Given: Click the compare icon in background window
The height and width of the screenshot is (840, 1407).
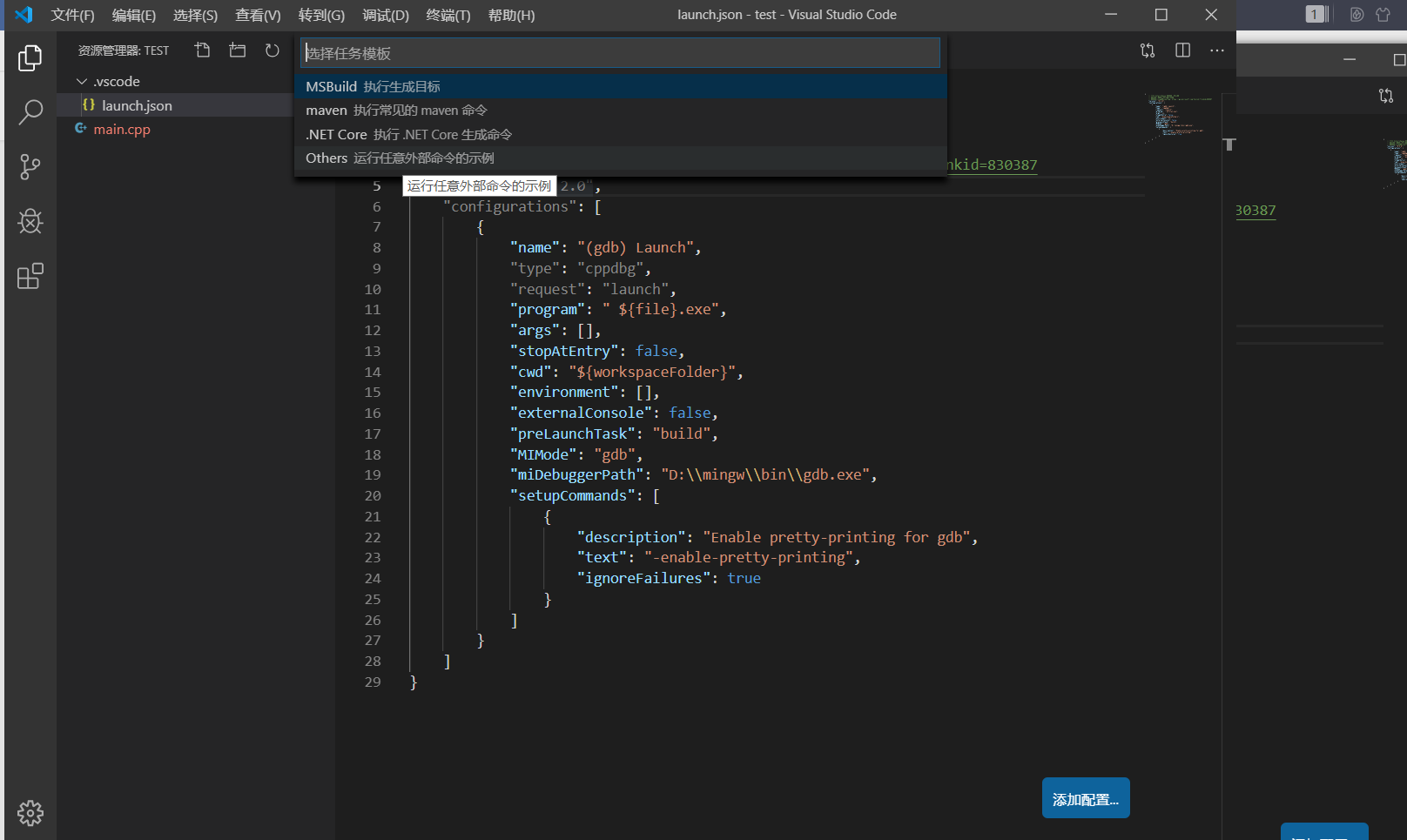Looking at the screenshot, I should point(1386,96).
